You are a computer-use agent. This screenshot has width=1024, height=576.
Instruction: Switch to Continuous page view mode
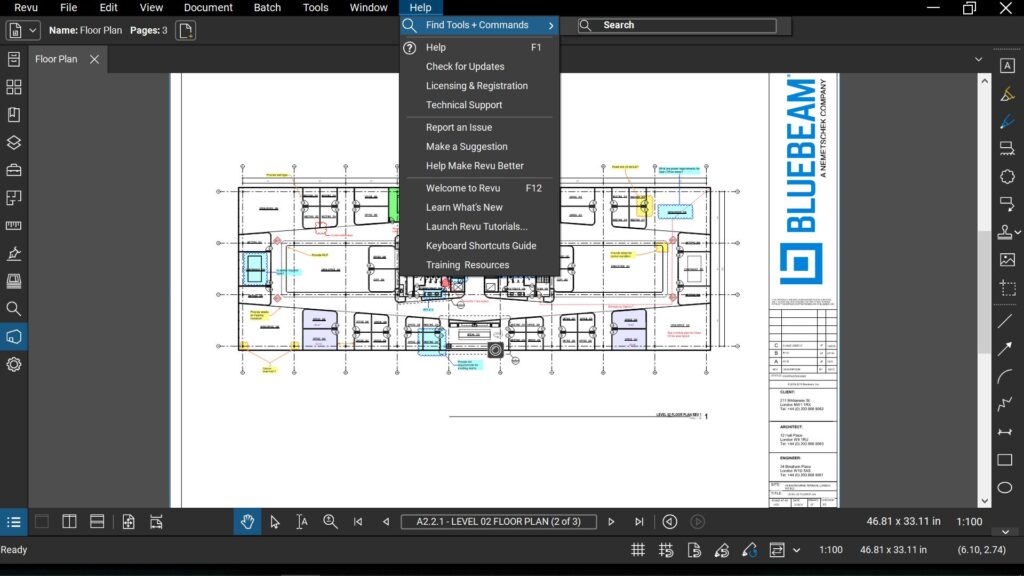[x=97, y=521]
